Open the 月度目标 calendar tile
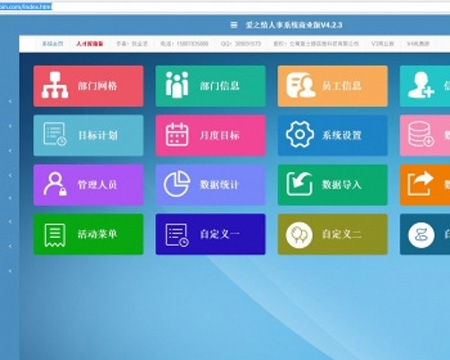This screenshot has height=360, width=450. point(210,135)
